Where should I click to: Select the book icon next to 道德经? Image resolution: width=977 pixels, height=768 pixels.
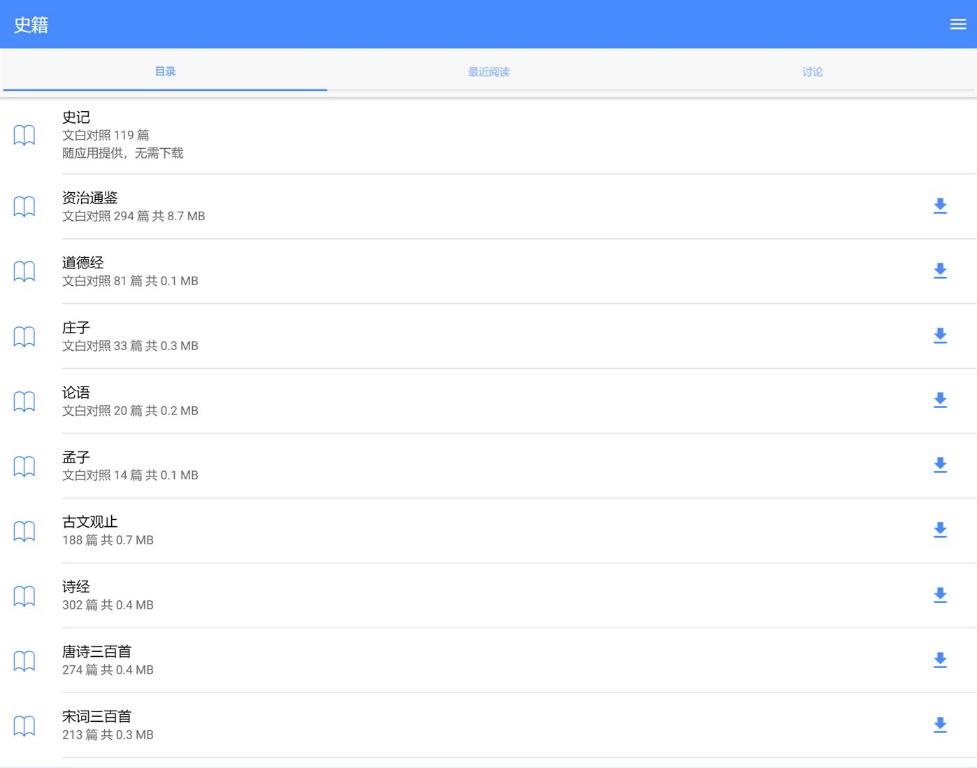coord(24,272)
